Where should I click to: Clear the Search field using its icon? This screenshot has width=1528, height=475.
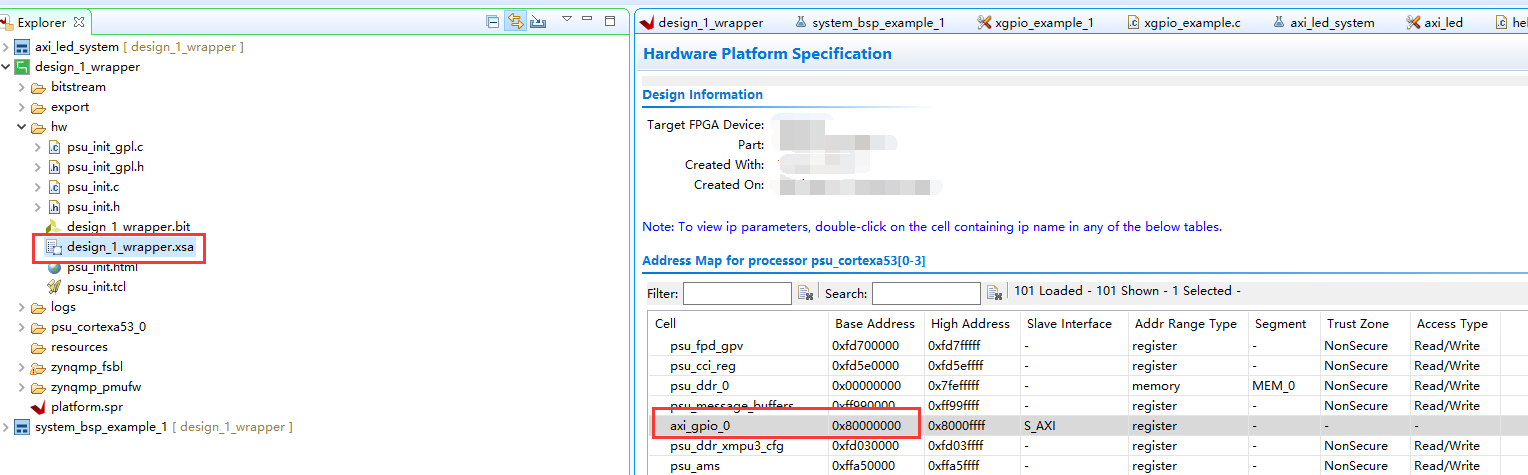click(994, 293)
